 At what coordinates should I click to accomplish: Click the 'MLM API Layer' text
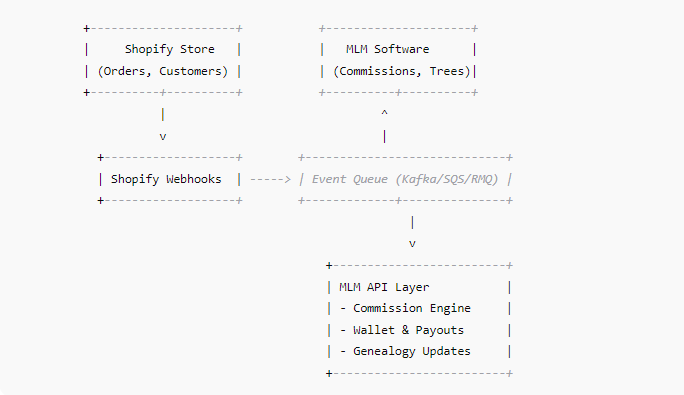click(x=384, y=287)
